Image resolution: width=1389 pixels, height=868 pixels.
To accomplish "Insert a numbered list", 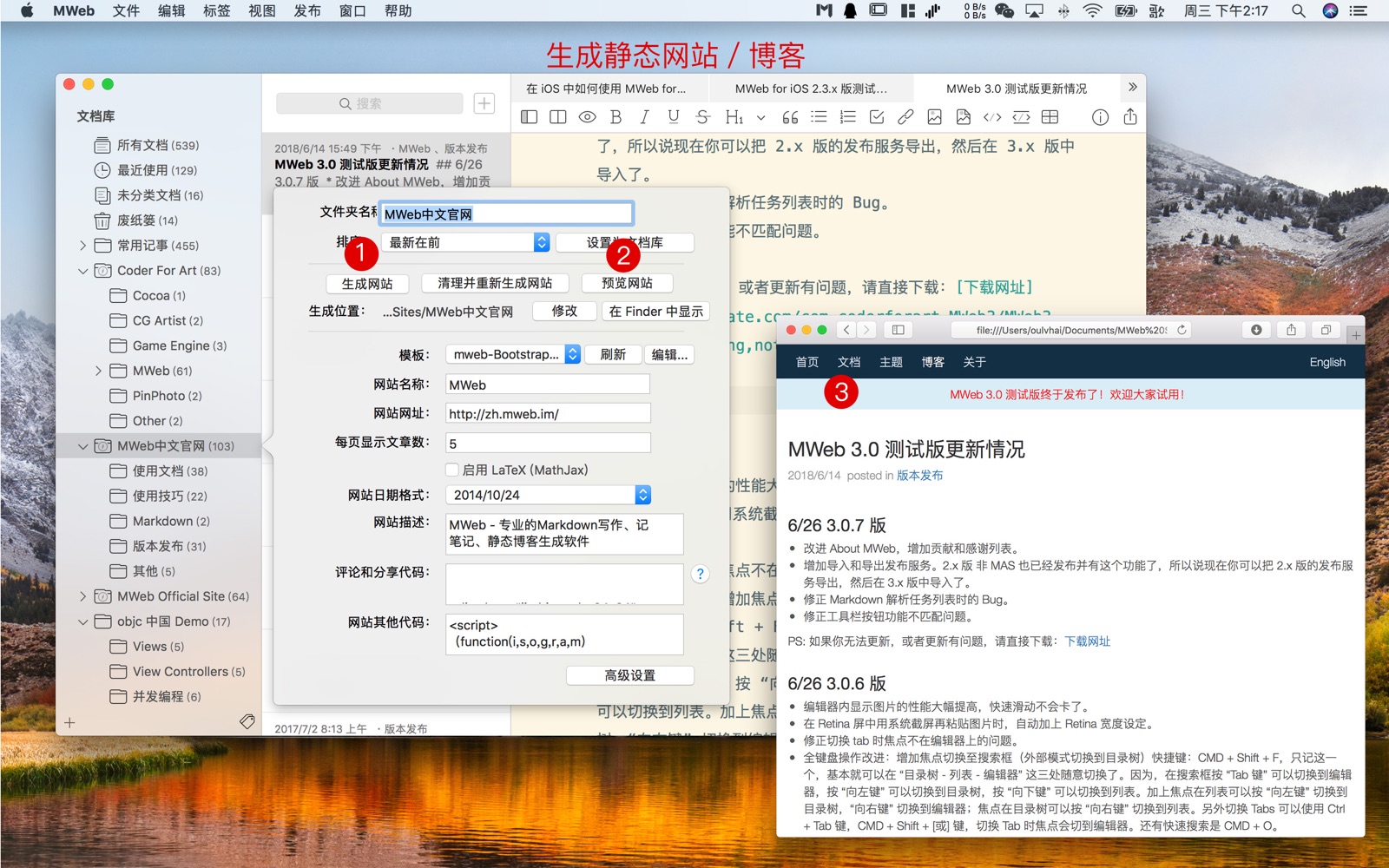I will coord(848,117).
